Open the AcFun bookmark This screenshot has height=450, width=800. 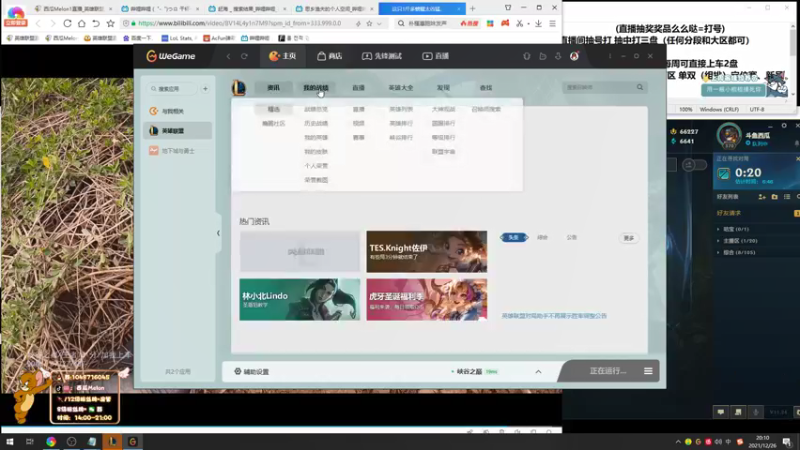click(219, 38)
